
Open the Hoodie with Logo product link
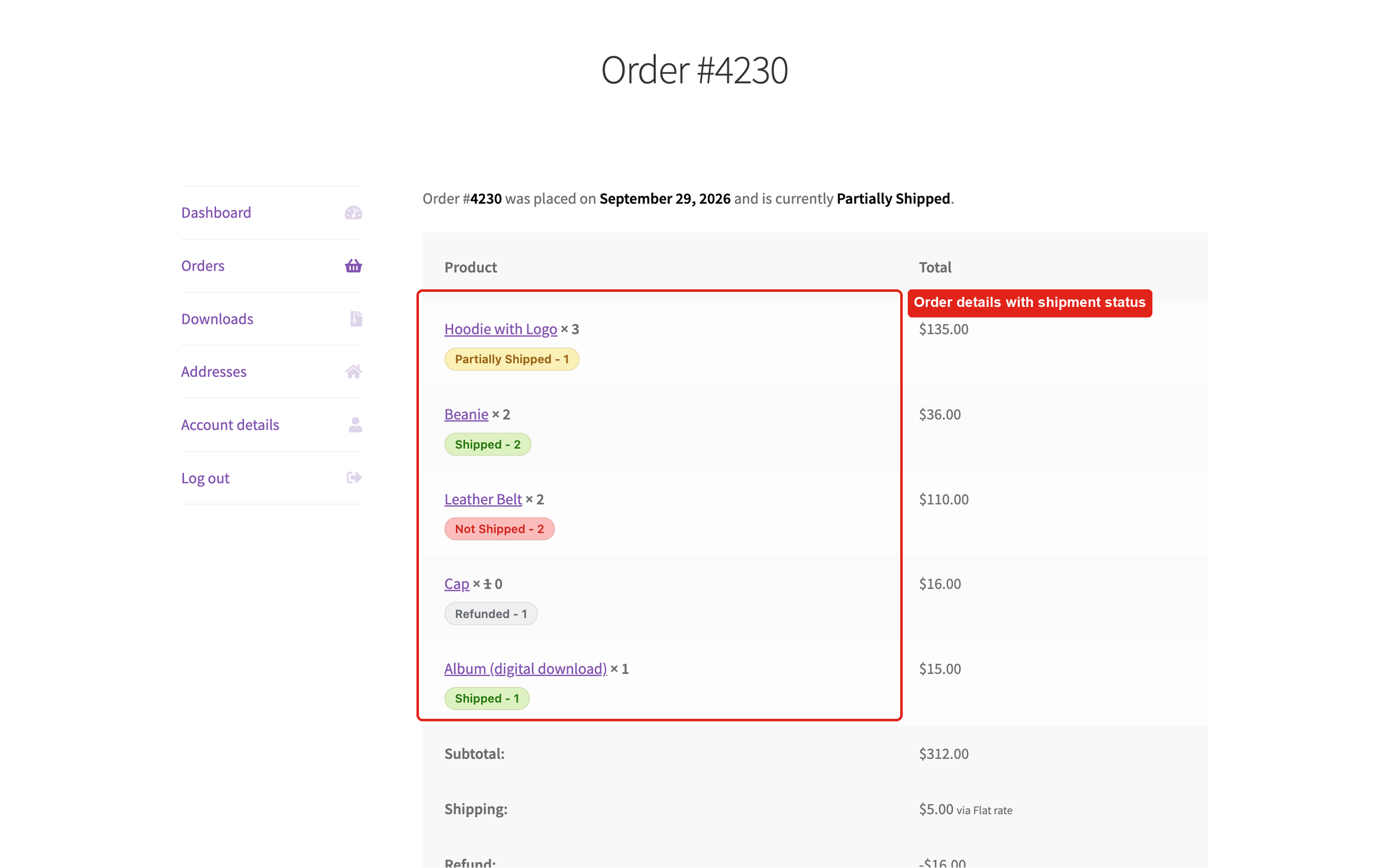pyautogui.click(x=500, y=329)
